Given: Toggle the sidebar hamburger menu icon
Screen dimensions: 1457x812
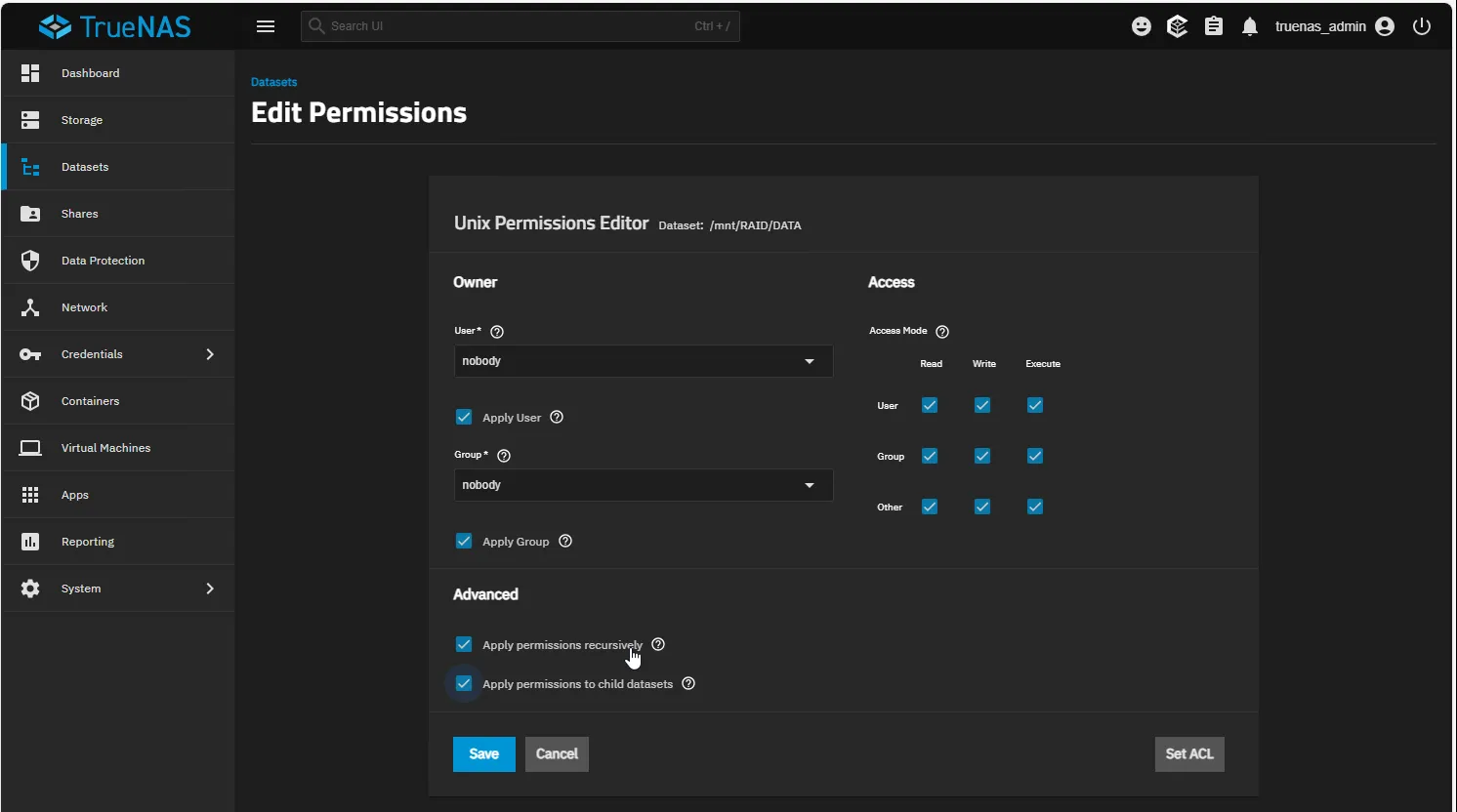Looking at the screenshot, I should coord(266,26).
